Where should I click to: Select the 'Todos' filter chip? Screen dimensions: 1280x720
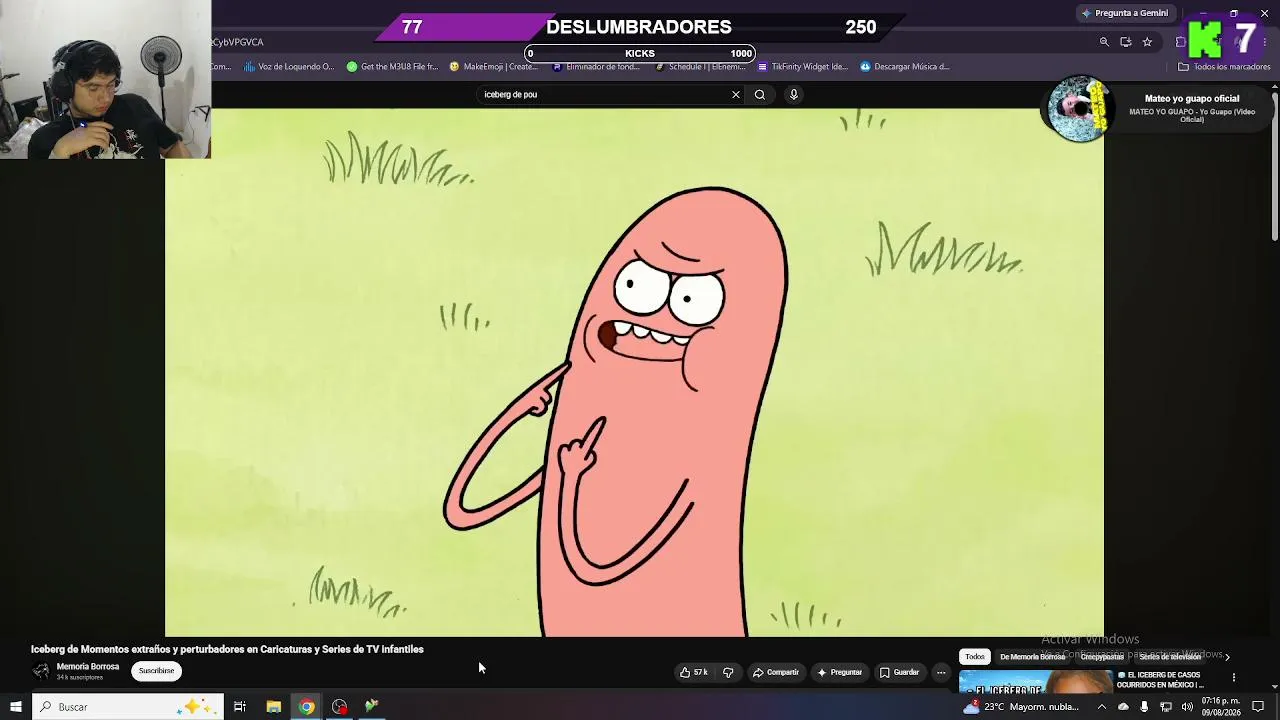tap(975, 657)
